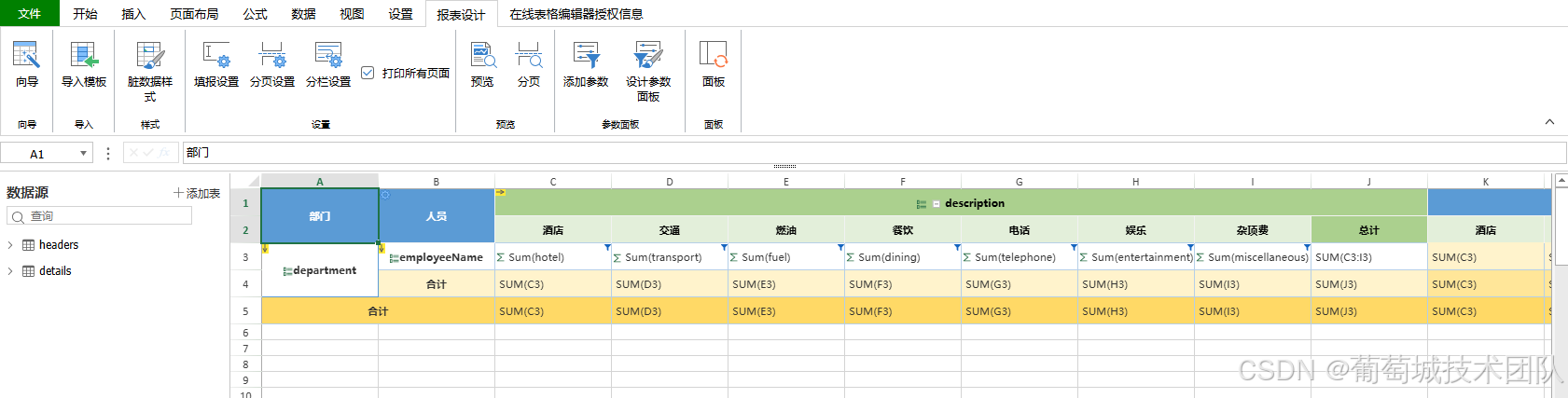Toggle the 打印所有页面 checkbox
The image size is (1568, 398).
pyautogui.click(x=368, y=73)
